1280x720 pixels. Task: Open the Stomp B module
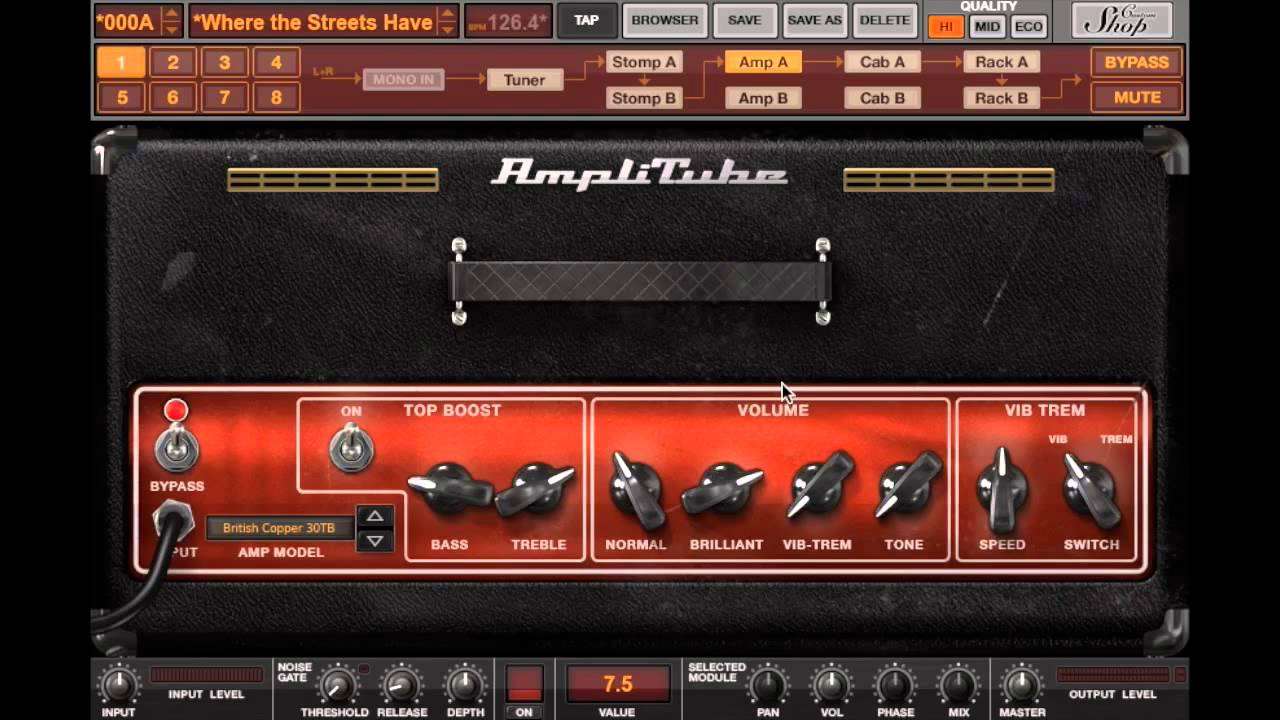pos(644,98)
